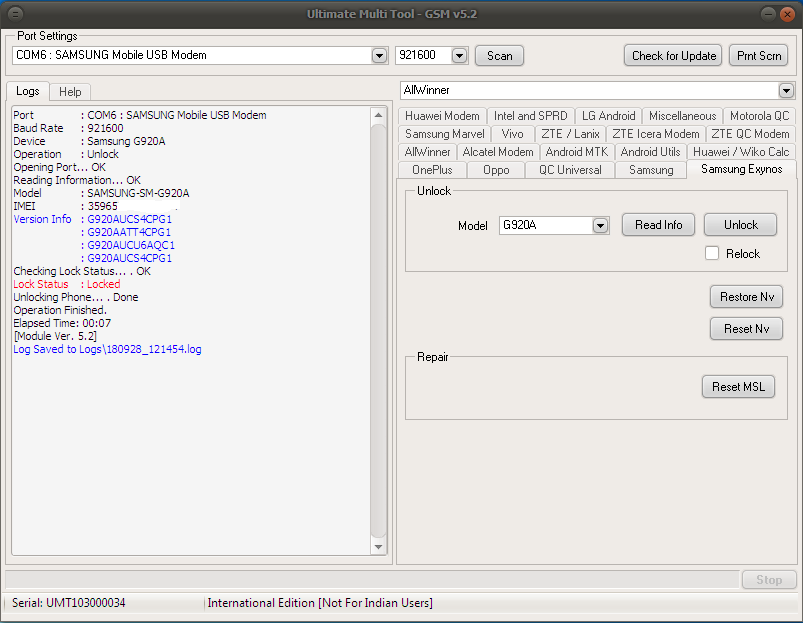Close the Ultimate Multi Tool window
Screen dimensions: 803x623
point(787,14)
